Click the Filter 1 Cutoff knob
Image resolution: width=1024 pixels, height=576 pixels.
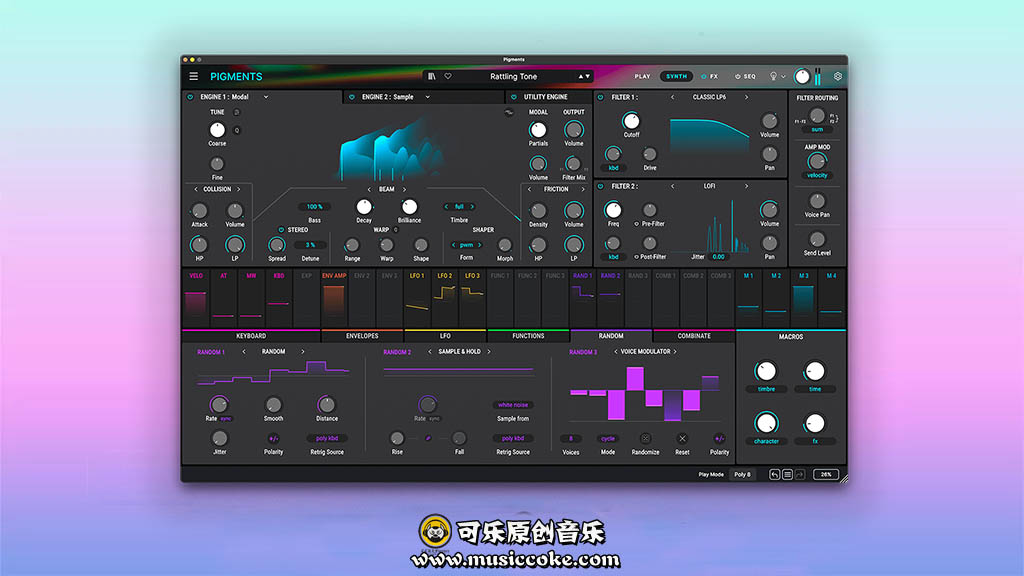631,121
